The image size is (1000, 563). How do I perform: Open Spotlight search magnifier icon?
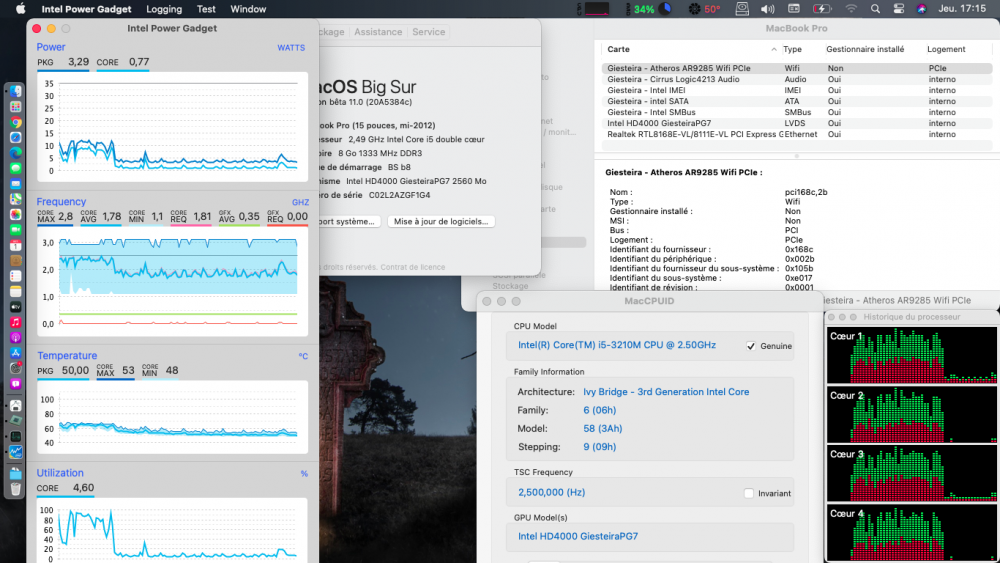[875, 9]
